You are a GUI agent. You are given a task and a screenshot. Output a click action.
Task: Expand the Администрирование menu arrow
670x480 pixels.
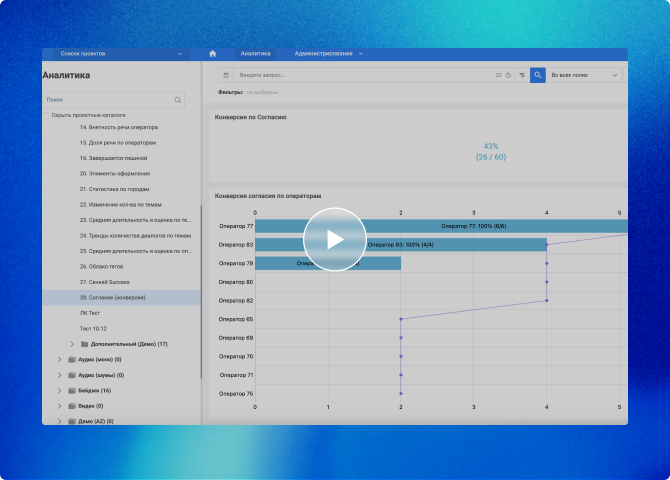coord(361,54)
